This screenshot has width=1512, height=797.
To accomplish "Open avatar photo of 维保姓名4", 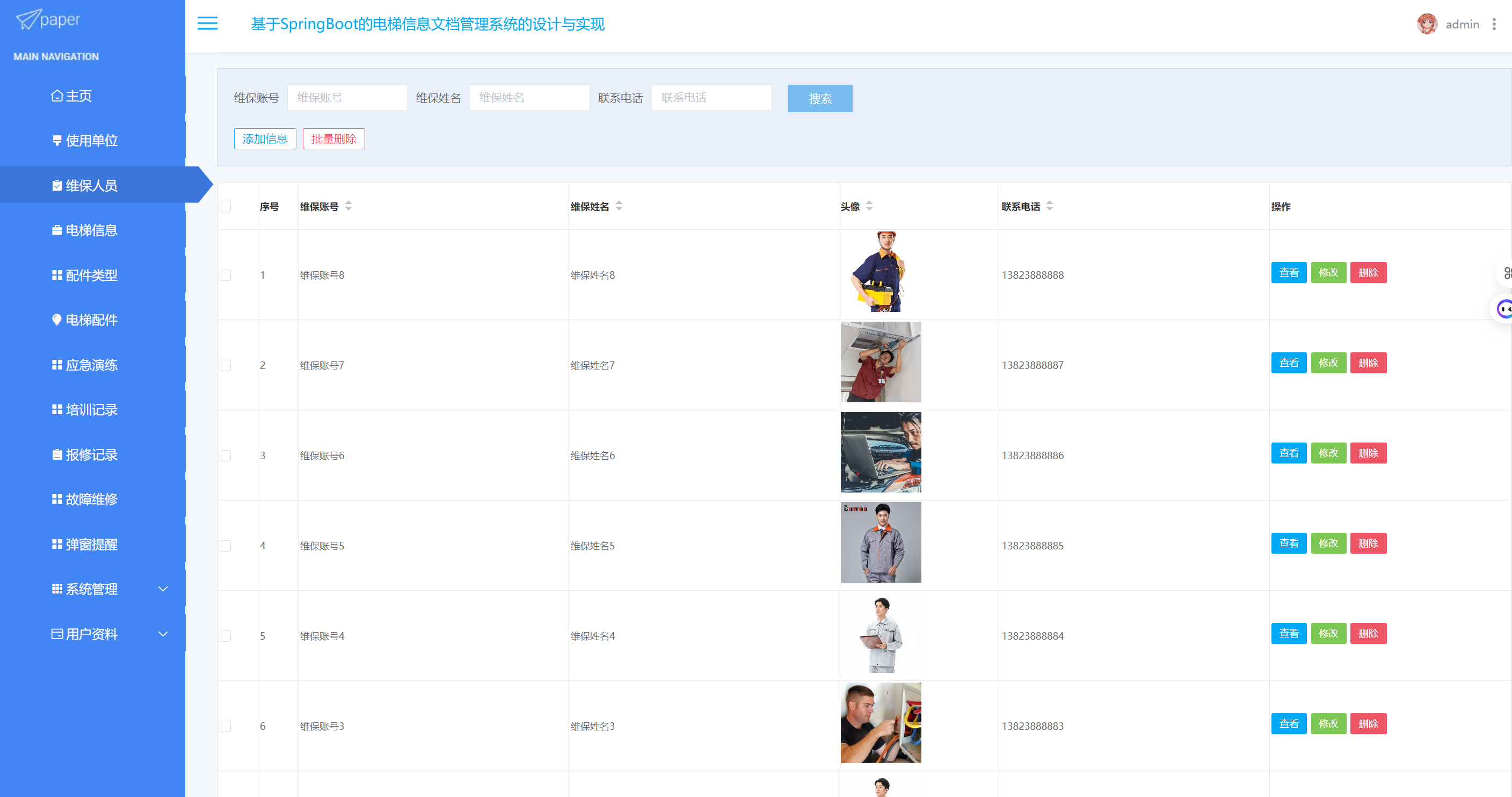I will [x=881, y=633].
